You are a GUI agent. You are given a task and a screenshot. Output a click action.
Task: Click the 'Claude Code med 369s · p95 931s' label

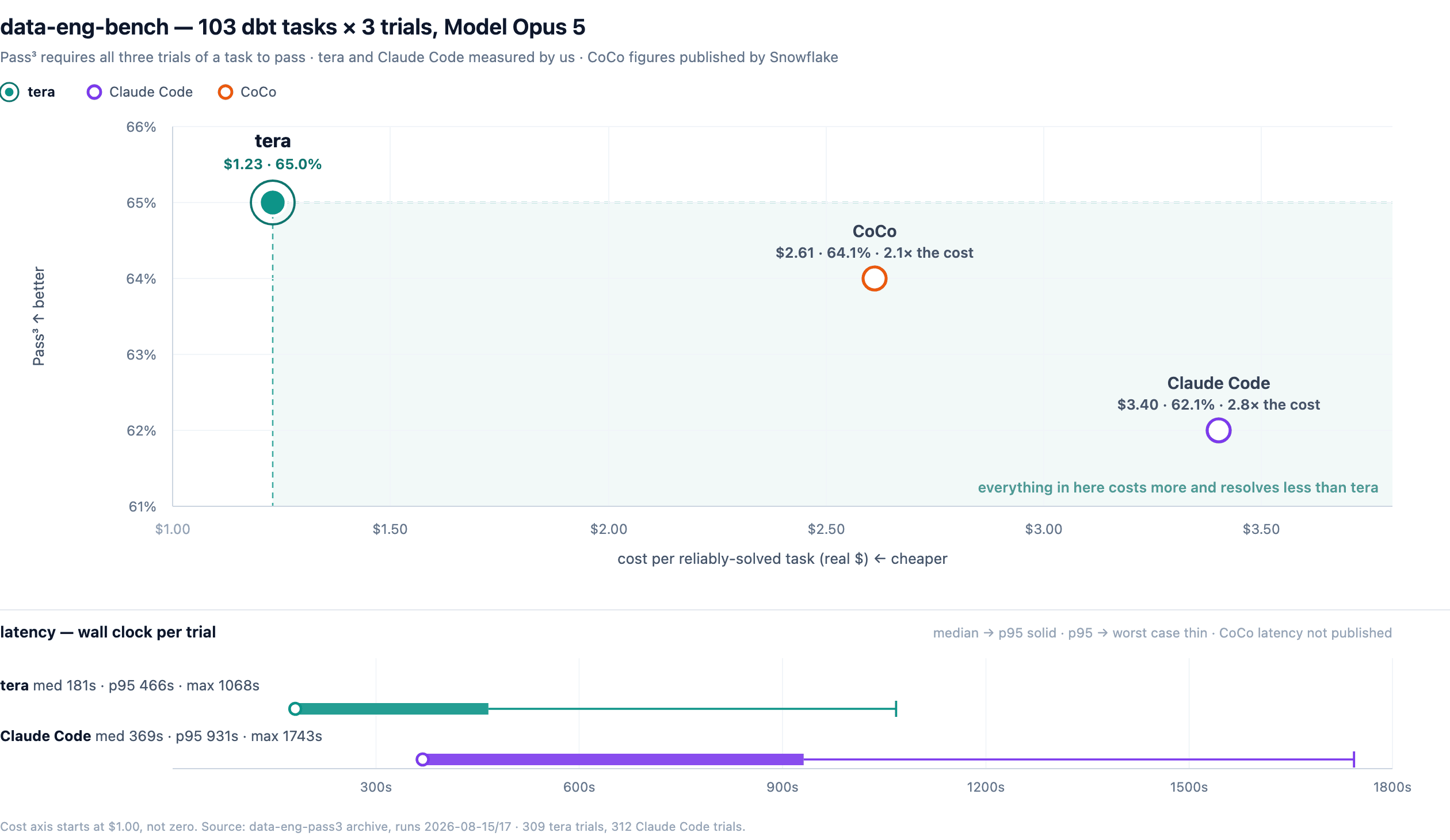pos(161,736)
